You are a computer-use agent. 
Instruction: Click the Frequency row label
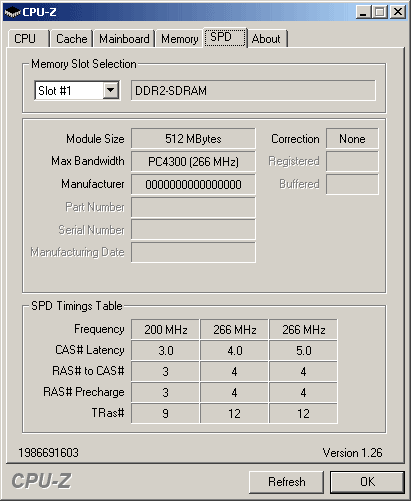pos(99,329)
